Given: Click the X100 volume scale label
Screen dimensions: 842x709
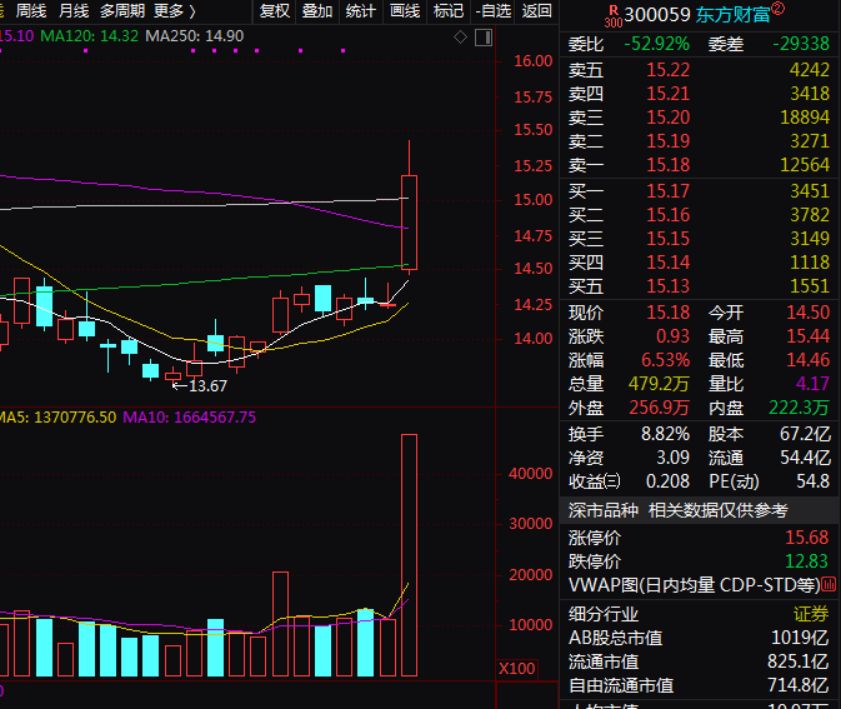Looking at the screenshot, I should click(517, 668).
